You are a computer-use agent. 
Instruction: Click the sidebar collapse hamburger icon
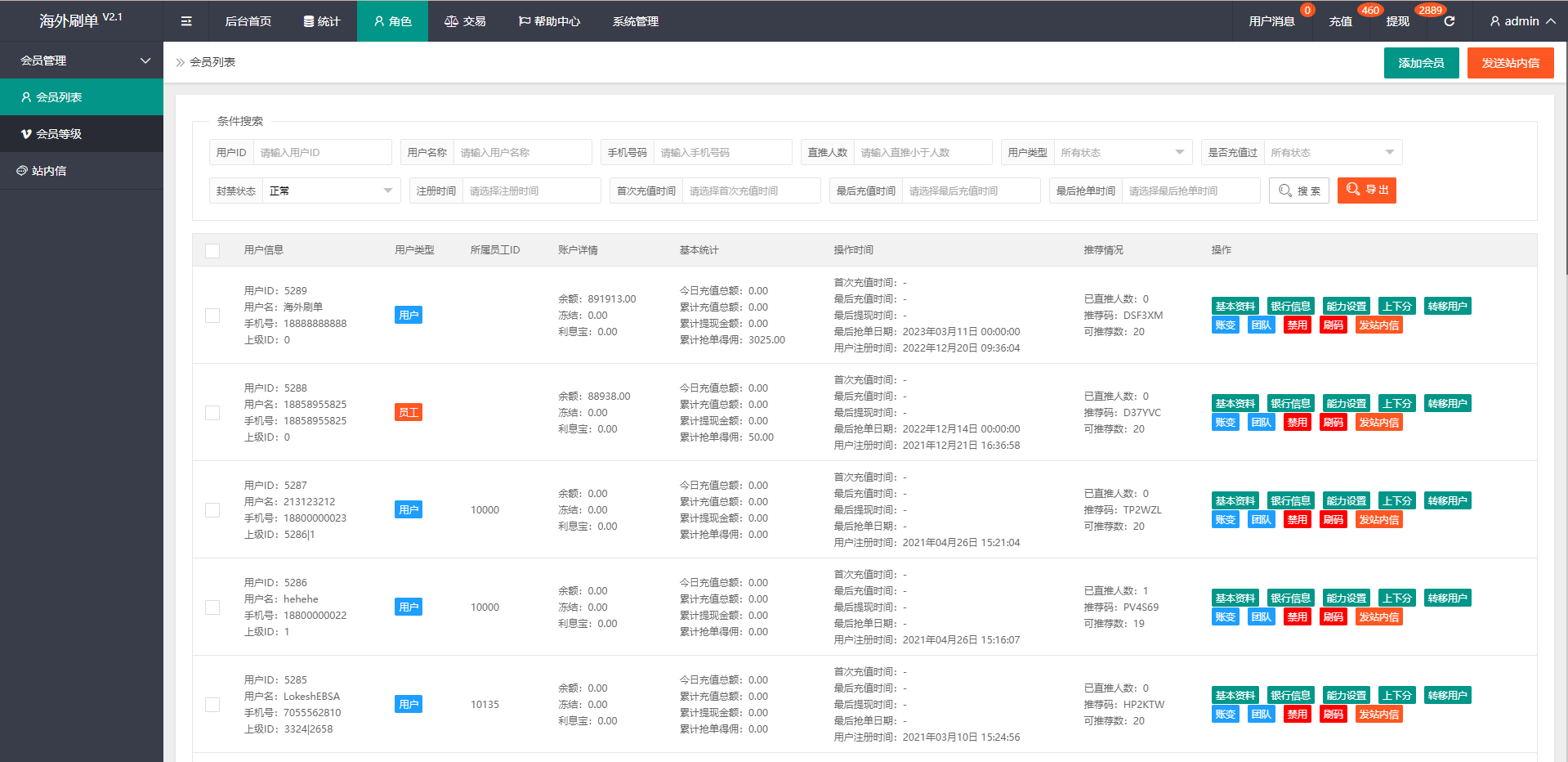click(x=186, y=21)
